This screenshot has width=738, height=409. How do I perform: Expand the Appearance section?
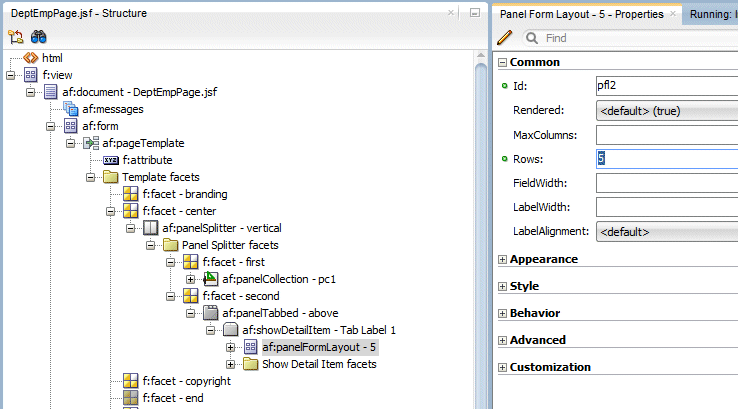point(503,259)
